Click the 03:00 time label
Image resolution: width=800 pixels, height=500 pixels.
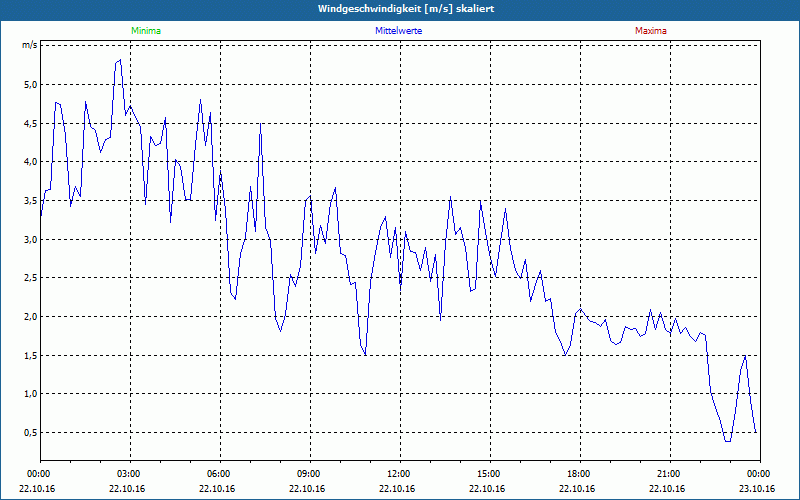point(127,474)
